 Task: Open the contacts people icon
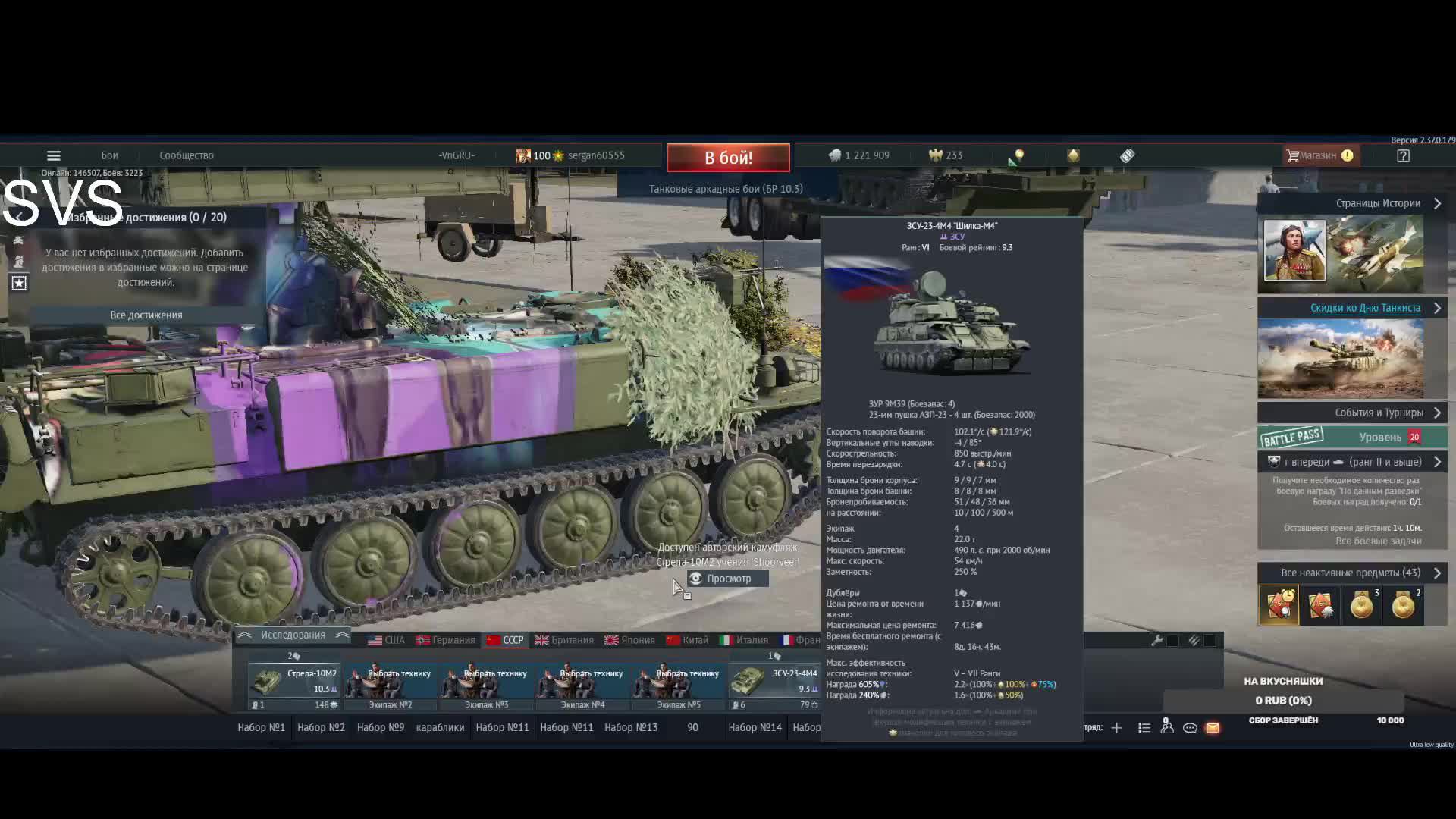coord(1167,727)
